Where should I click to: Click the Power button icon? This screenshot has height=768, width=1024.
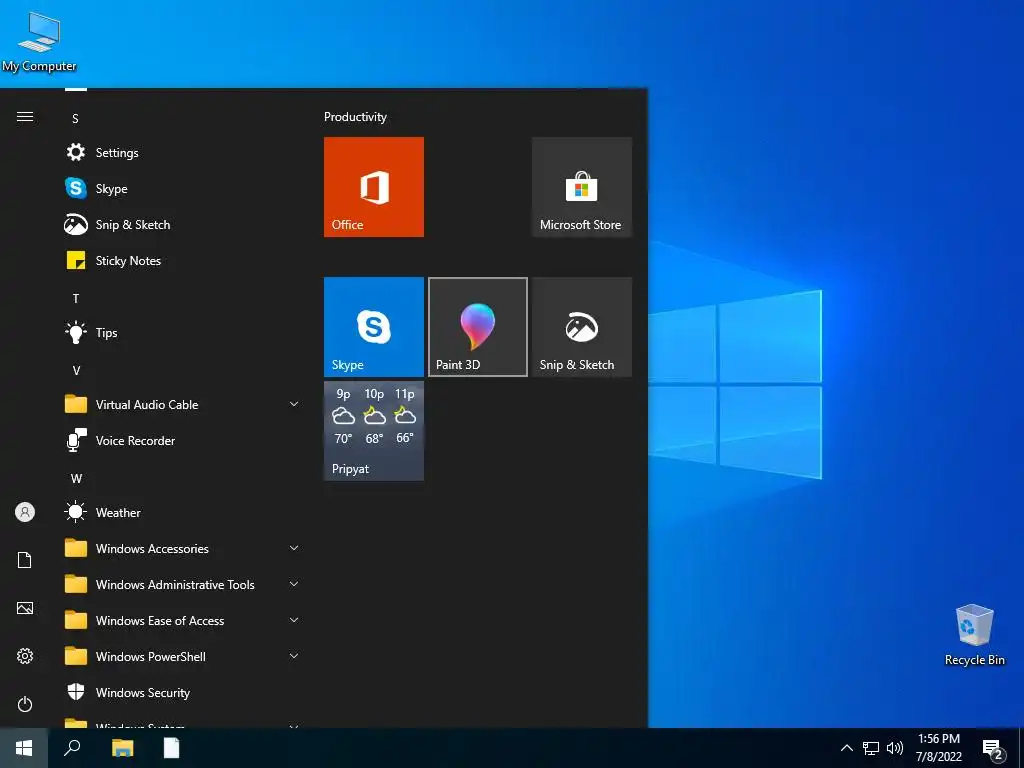click(25, 704)
